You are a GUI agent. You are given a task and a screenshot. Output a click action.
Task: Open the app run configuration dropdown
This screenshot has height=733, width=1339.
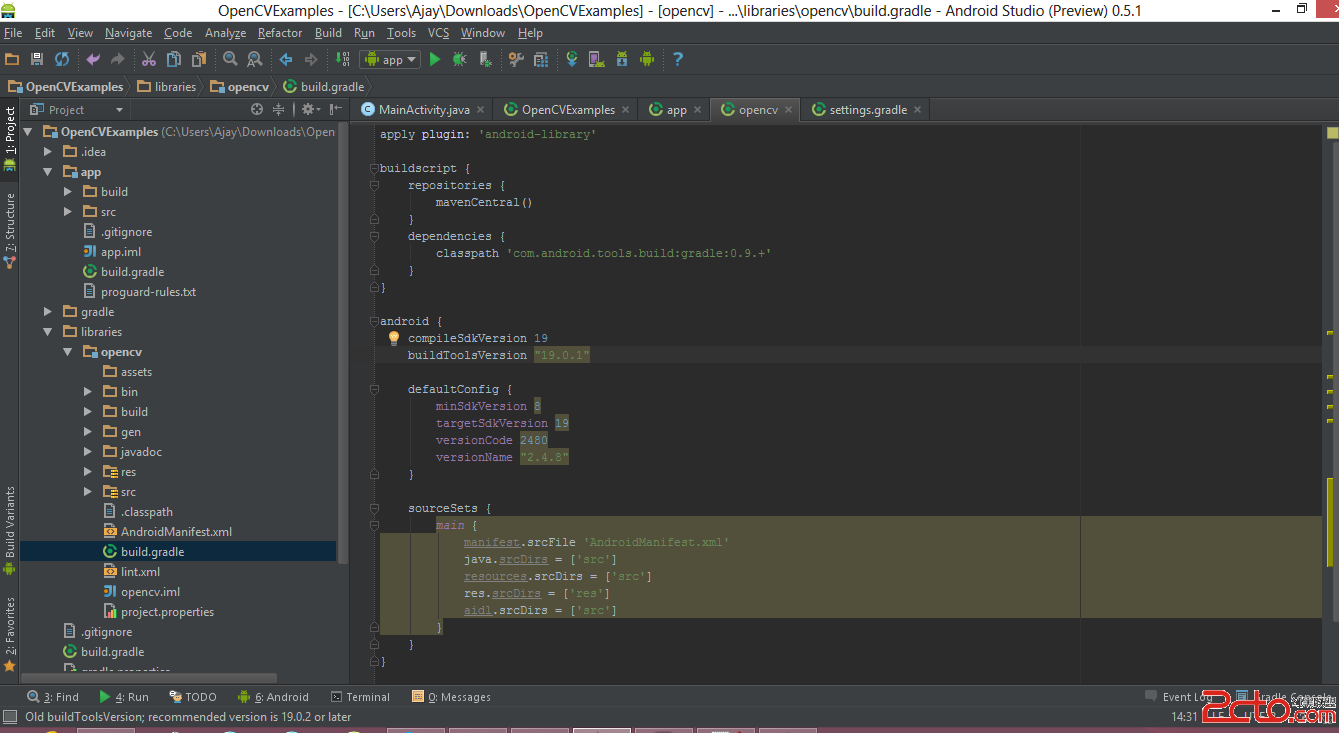[x=390, y=59]
